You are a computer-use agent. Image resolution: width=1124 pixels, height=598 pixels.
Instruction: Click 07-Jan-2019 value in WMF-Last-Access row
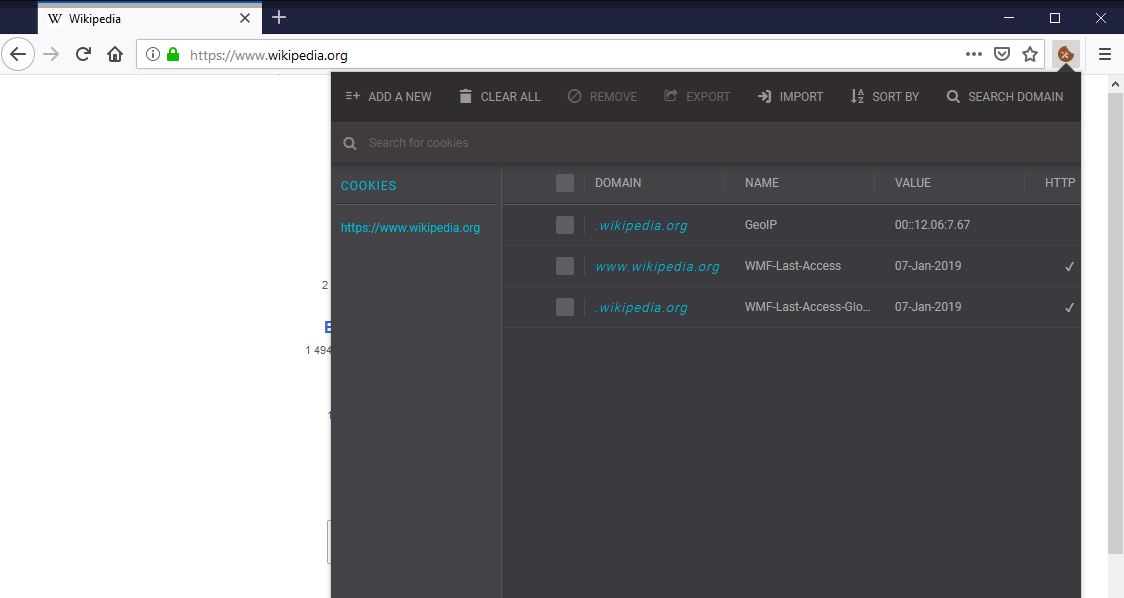click(x=928, y=265)
